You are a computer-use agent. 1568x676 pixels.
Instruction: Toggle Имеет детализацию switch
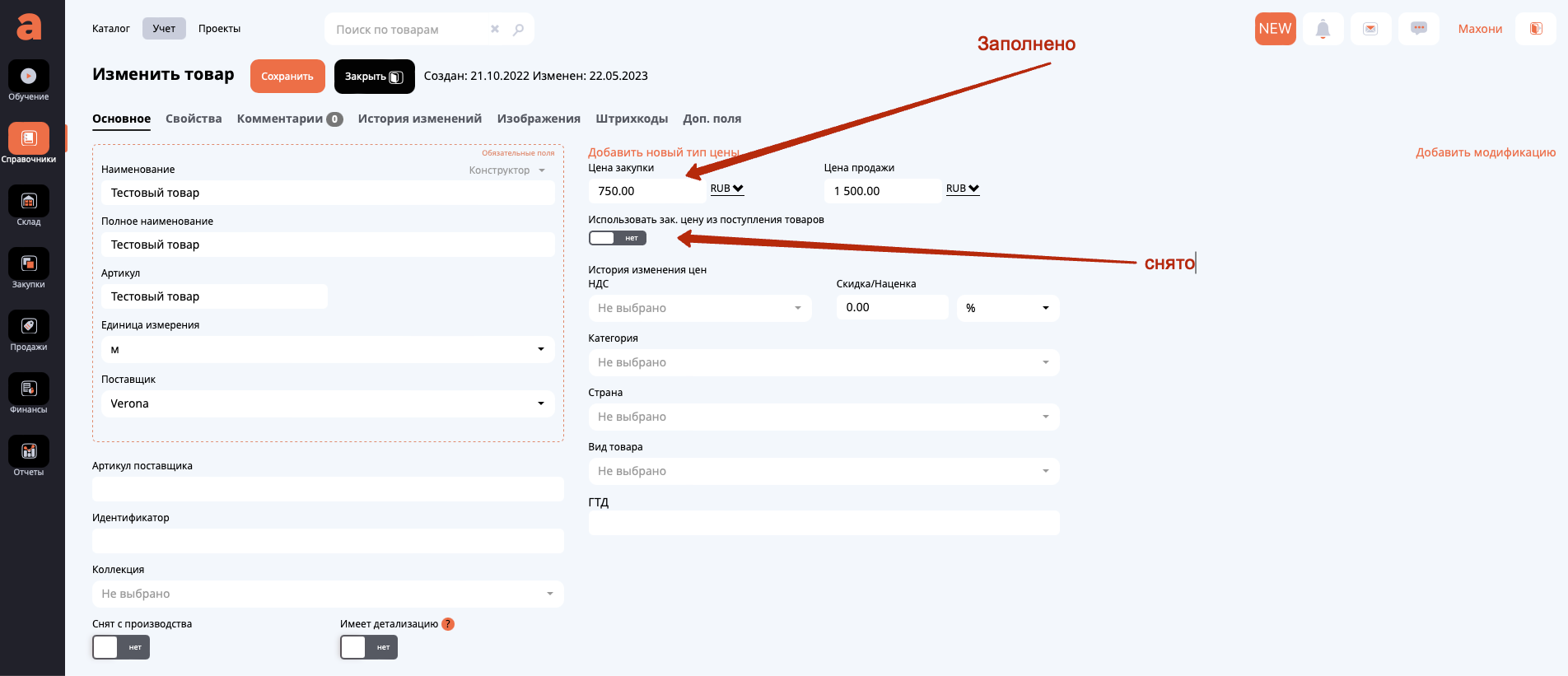pyautogui.click(x=369, y=647)
